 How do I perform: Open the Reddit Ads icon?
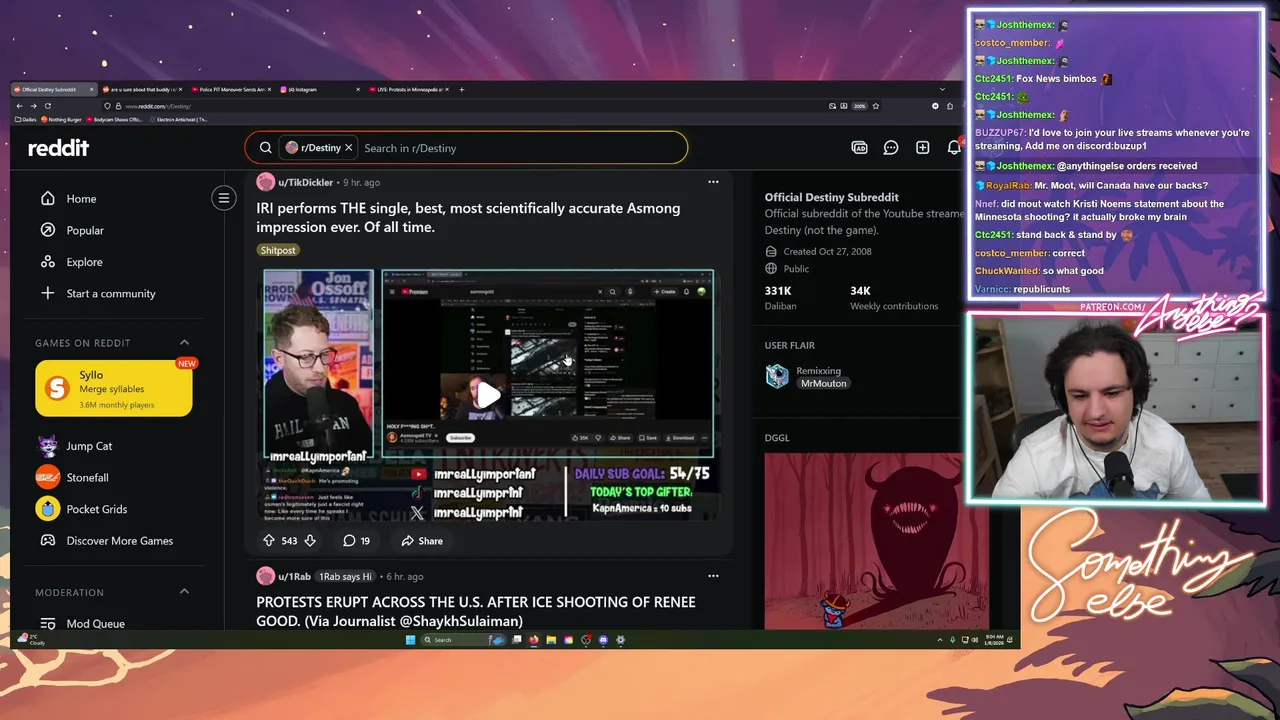[x=859, y=148]
